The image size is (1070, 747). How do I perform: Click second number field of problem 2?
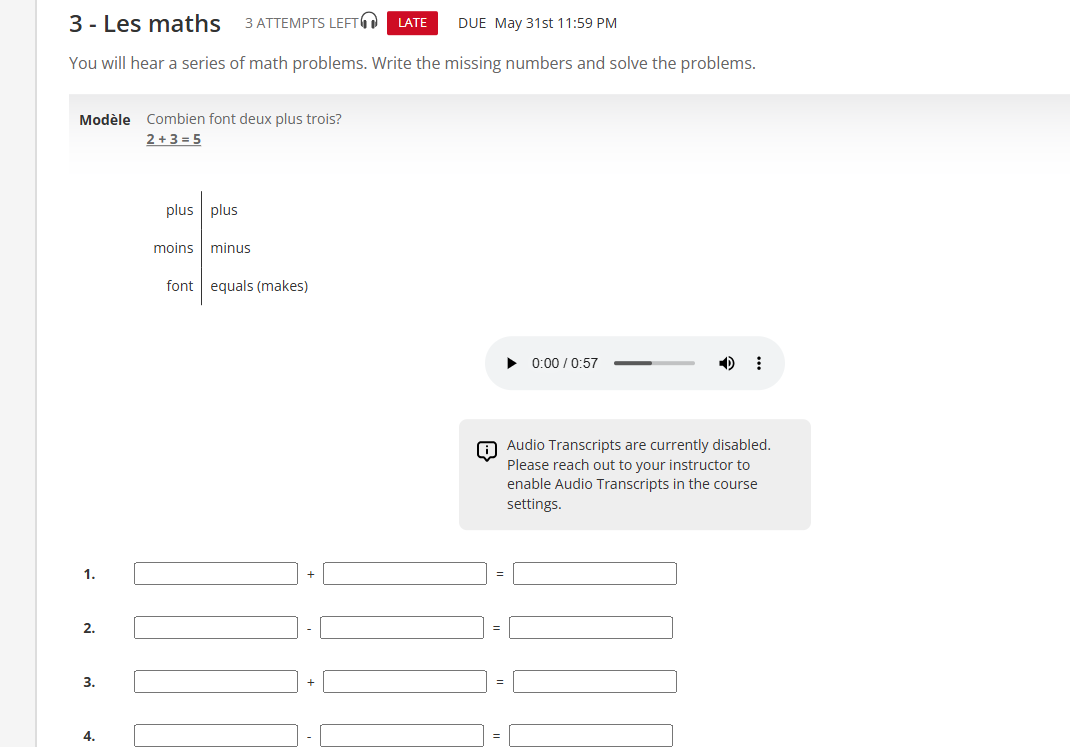[401, 628]
